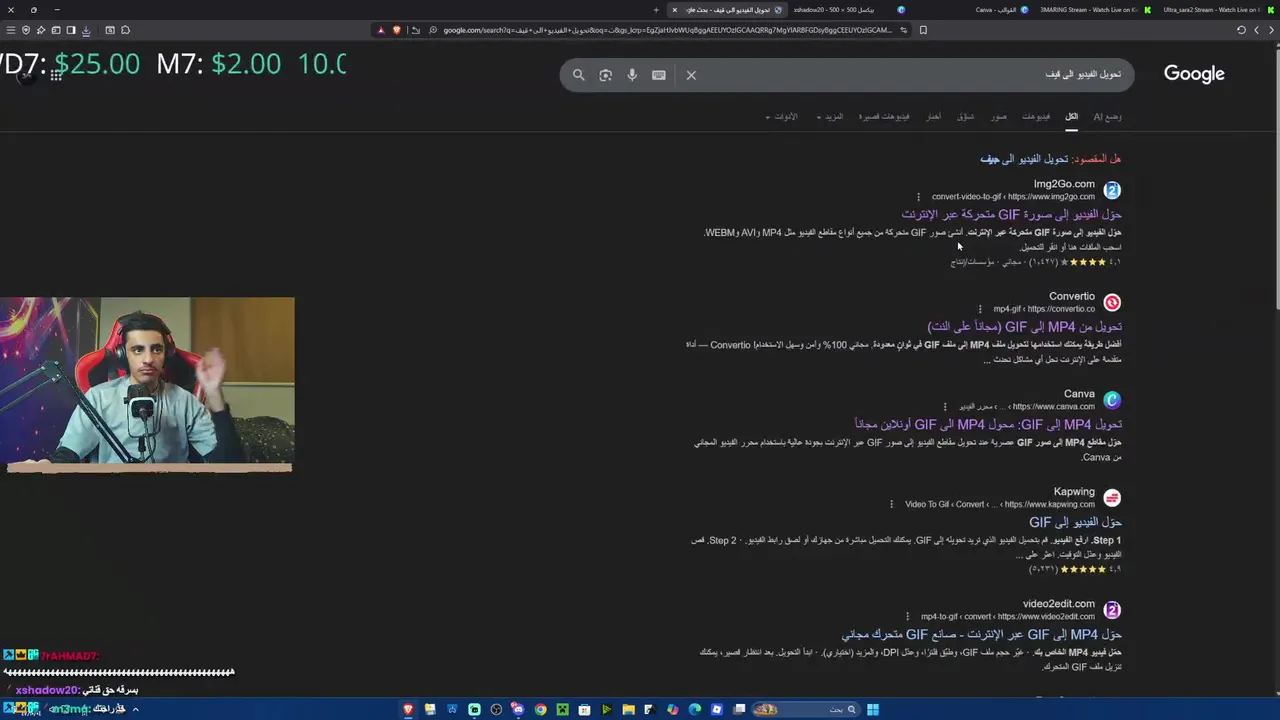The image size is (1280, 720).
Task: Open Google Lens image search icon
Action: pyautogui.click(x=605, y=75)
